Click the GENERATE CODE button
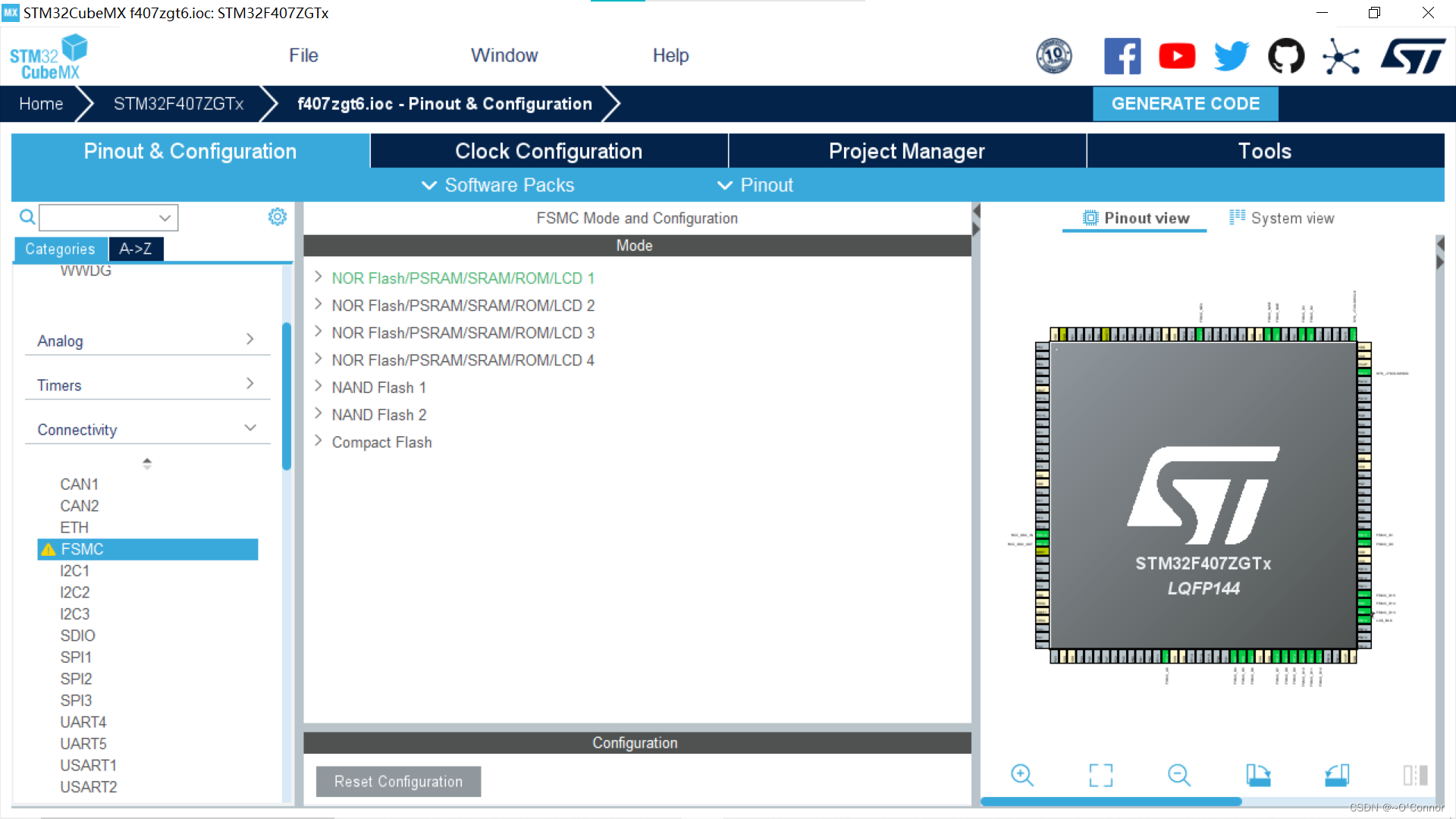The width and height of the screenshot is (1456, 819). click(x=1185, y=104)
